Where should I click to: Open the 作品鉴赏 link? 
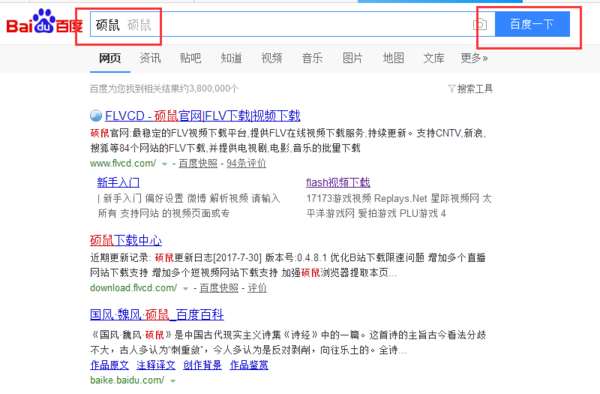coord(249,365)
